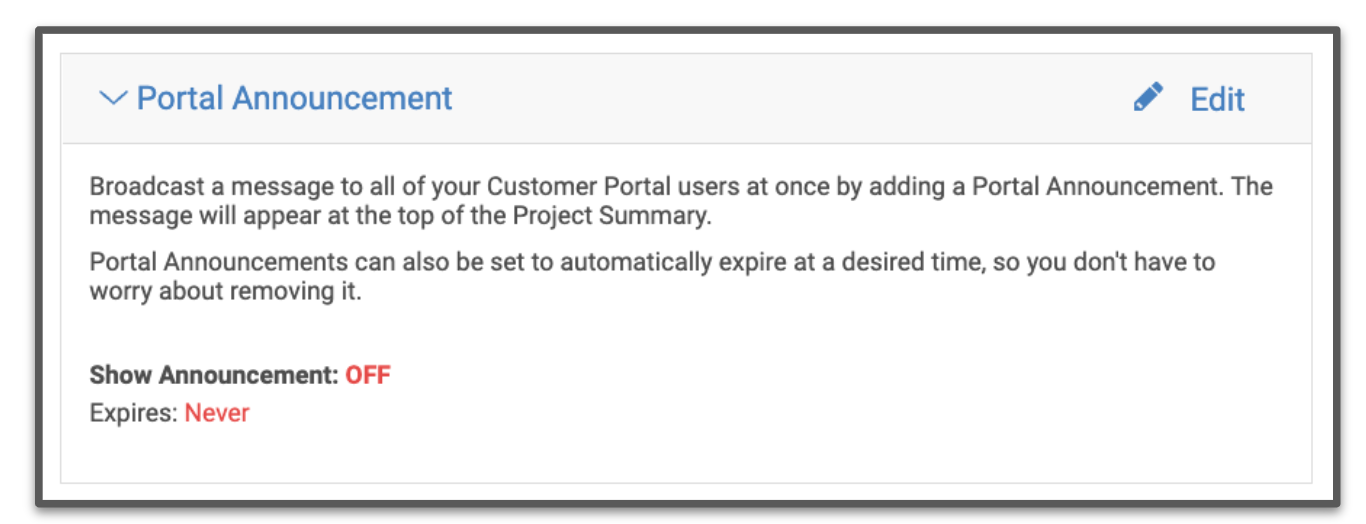Click the pencil icon beside Edit
The width and height of the screenshot is (1366, 524).
coord(1148,97)
